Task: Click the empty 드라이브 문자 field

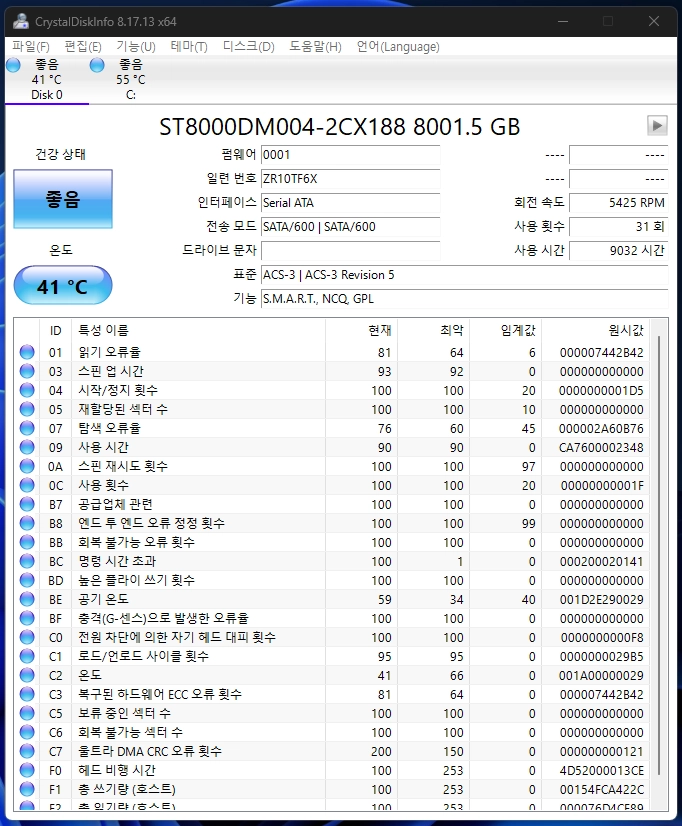Action: click(350, 251)
